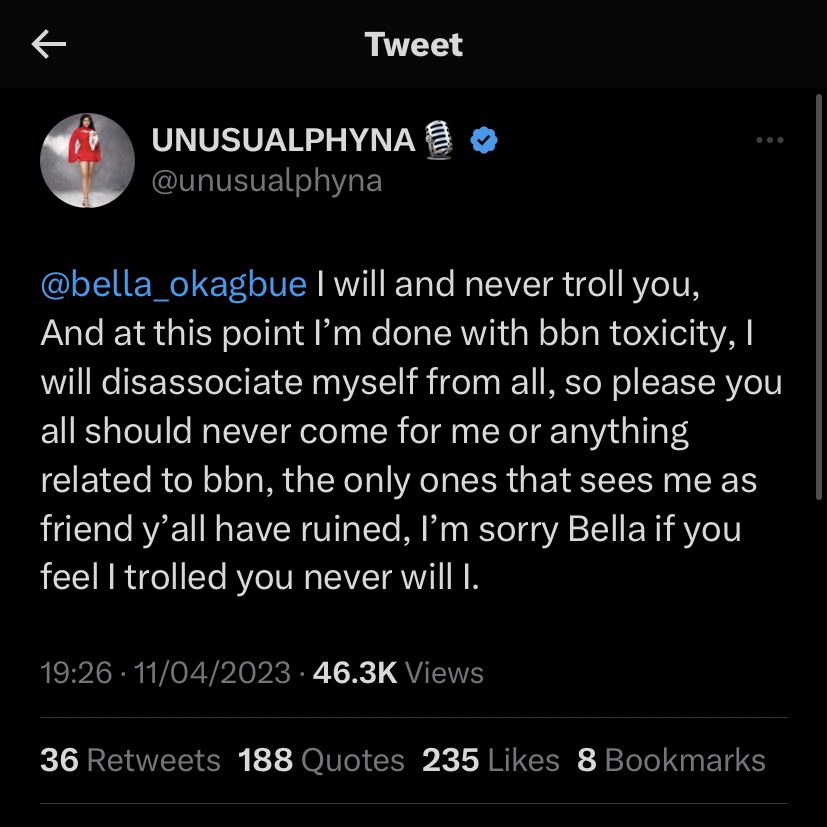Click the 46.3K Views counter
Screen dimensions: 827x827
(401, 674)
